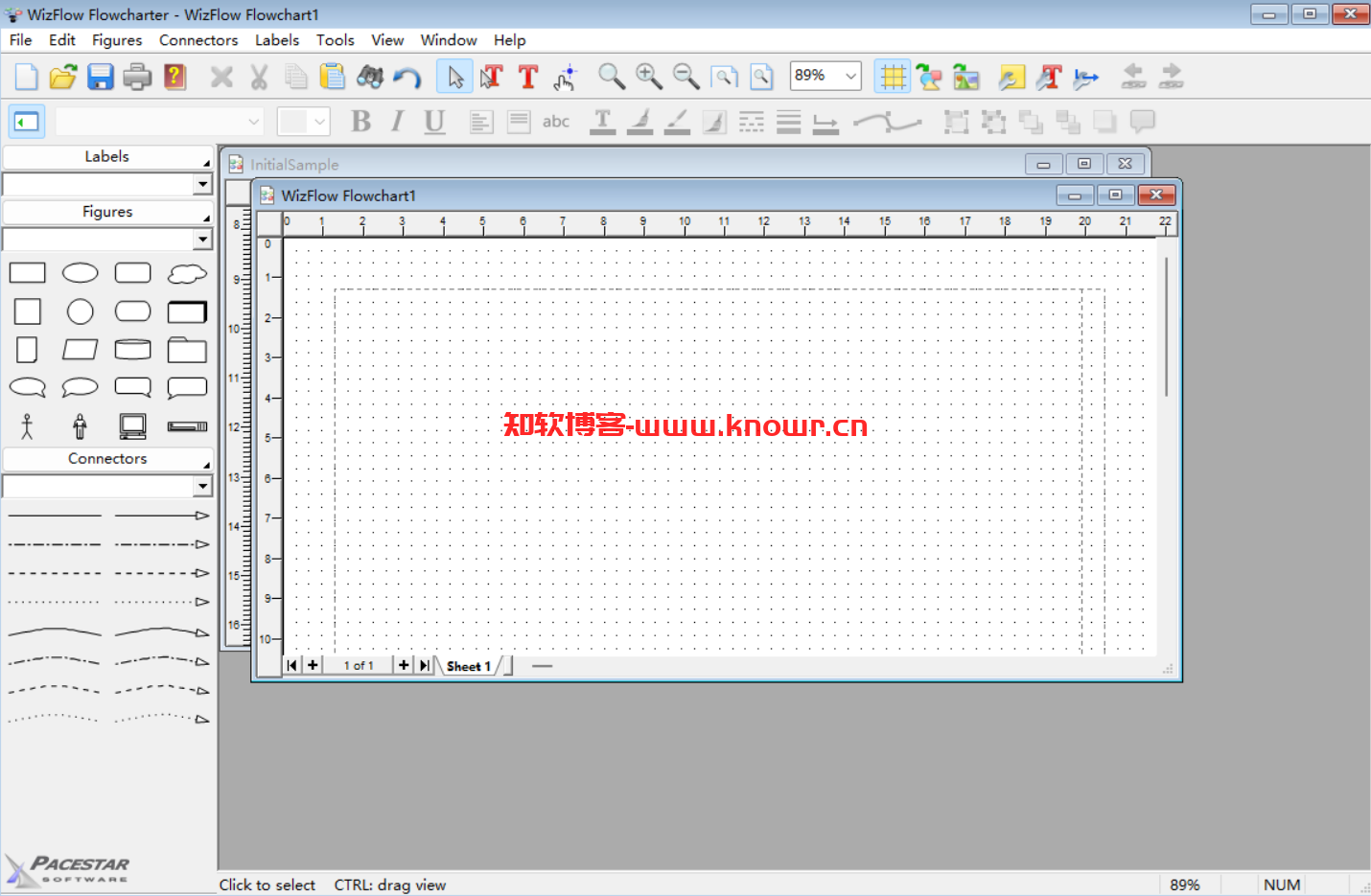Go to first sheet navigation button

(292, 665)
